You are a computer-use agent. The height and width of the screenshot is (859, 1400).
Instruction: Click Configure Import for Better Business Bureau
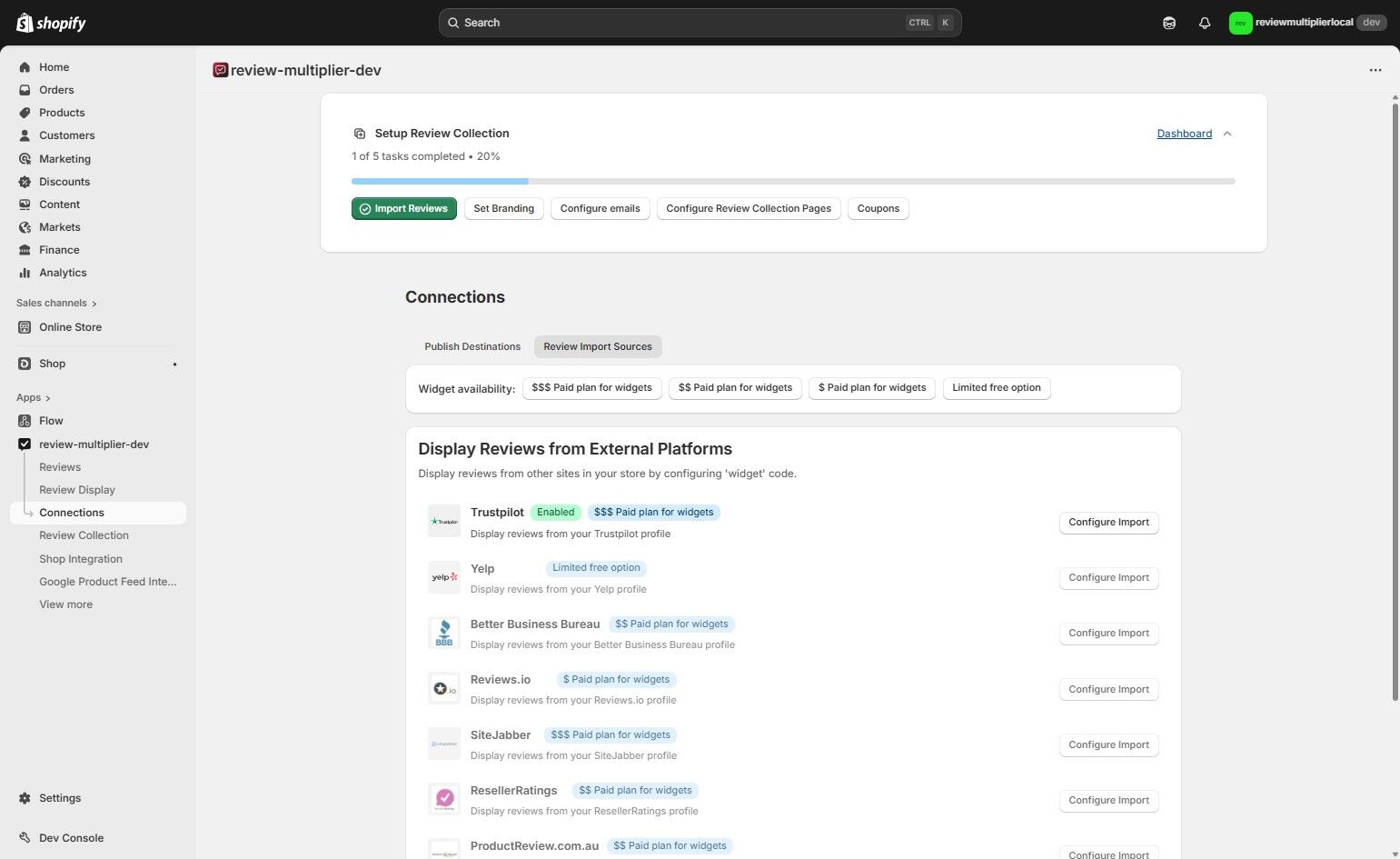point(1109,634)
